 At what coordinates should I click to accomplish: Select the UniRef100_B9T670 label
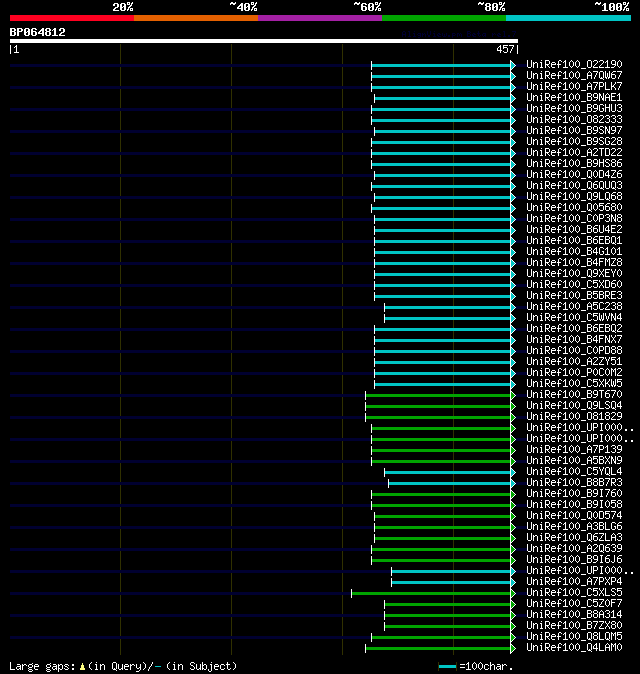pyautogui.click(x=574, y=395)
